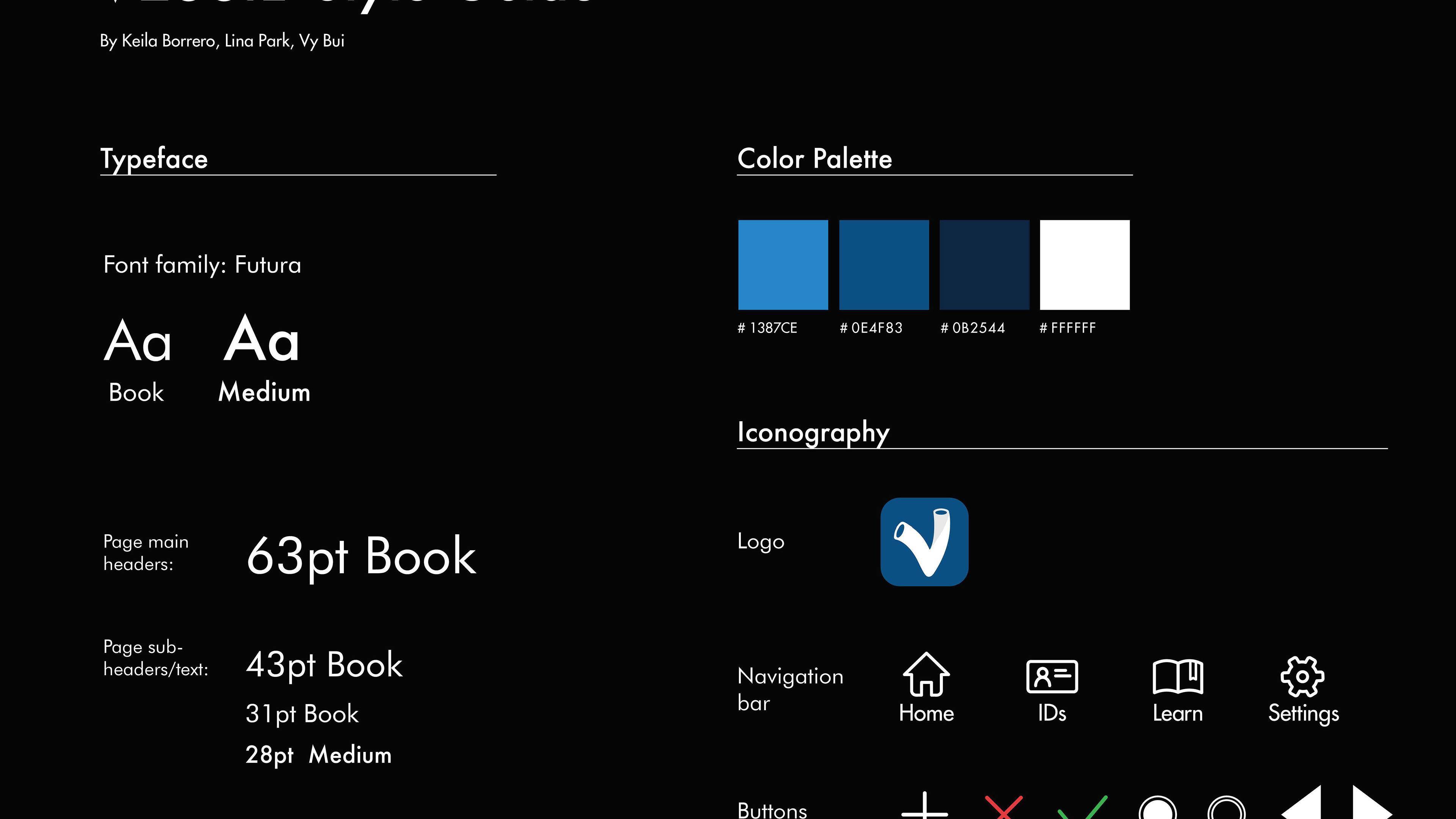
Task: Pick the light blue 1387CE swatch
Action: [x=783, y=265]
